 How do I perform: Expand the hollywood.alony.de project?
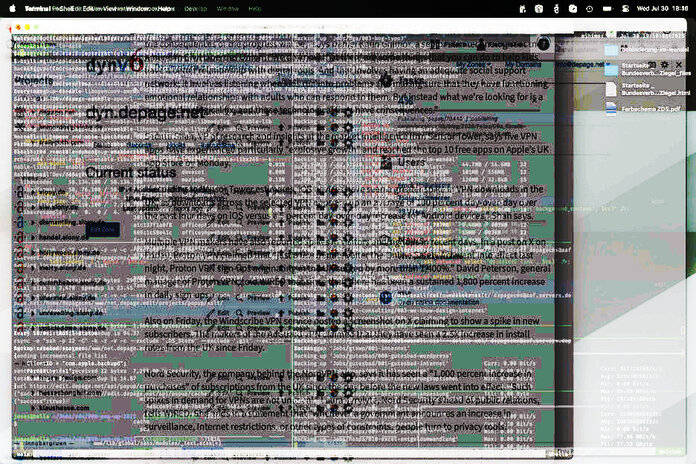click(x=33, y=253)
